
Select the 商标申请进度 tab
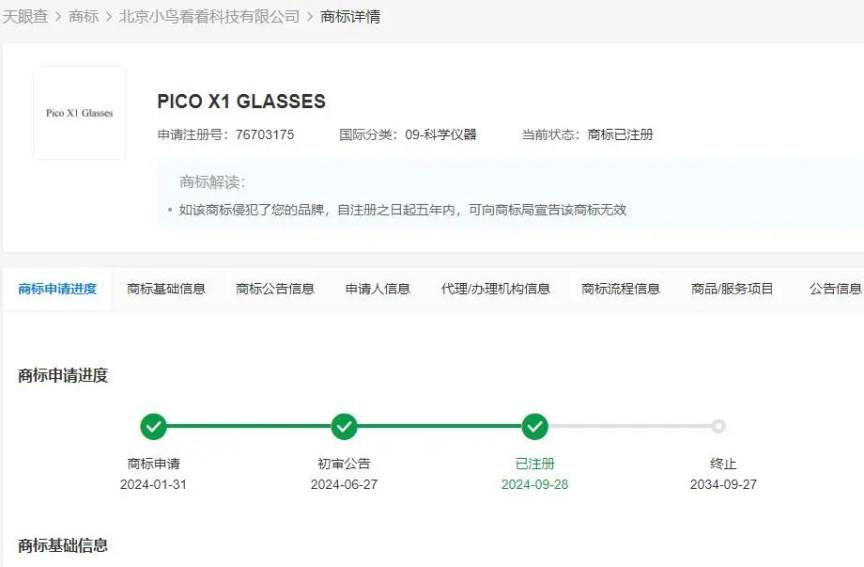(x=57, y=289)
